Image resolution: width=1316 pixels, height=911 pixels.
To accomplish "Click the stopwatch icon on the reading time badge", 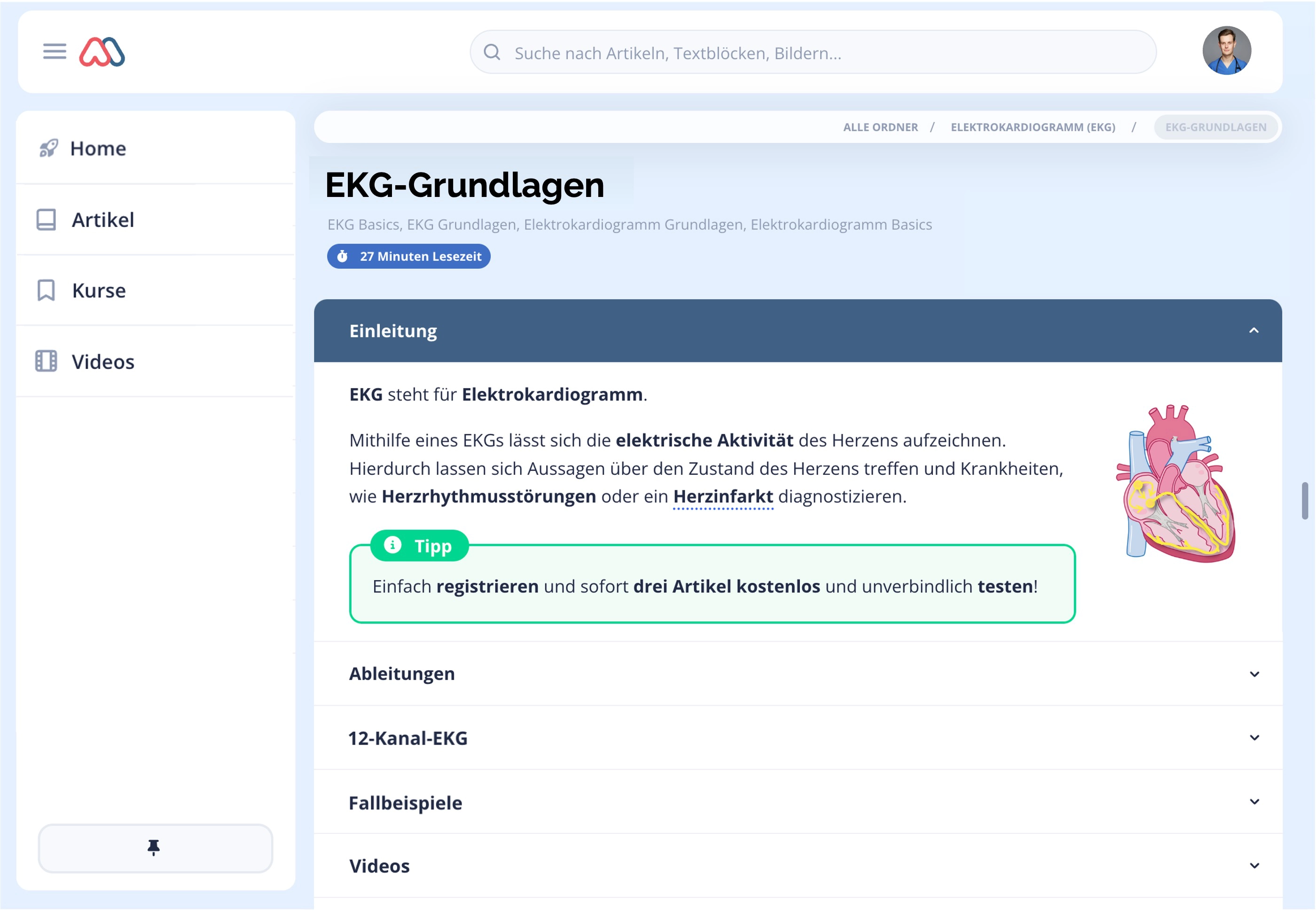I will (x=343, y=256).
